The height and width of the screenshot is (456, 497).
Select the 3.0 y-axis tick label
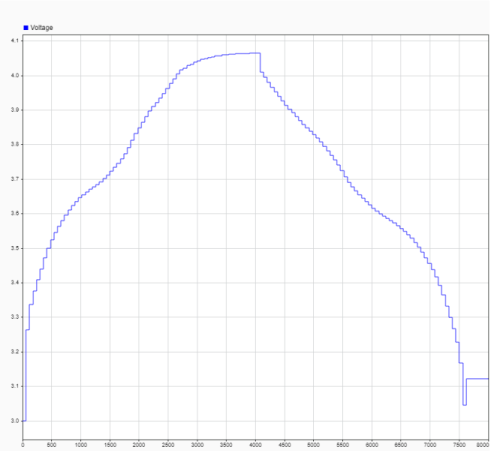pyautogui.click(x=15, y=421)
